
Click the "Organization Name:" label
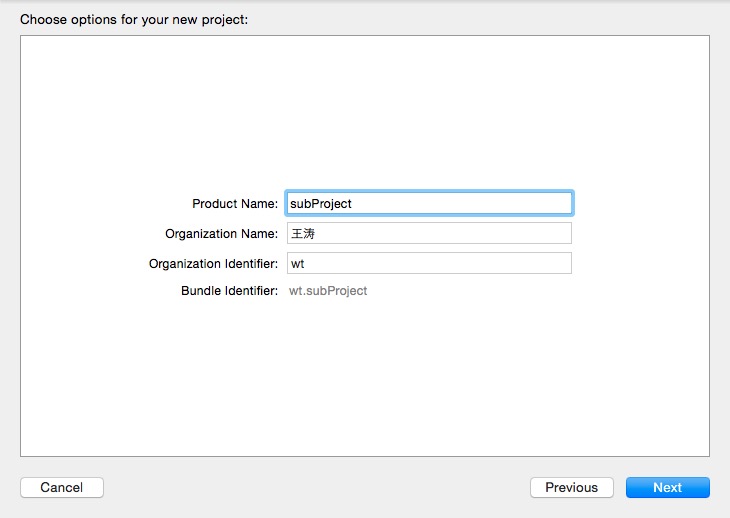coord(221,234)
